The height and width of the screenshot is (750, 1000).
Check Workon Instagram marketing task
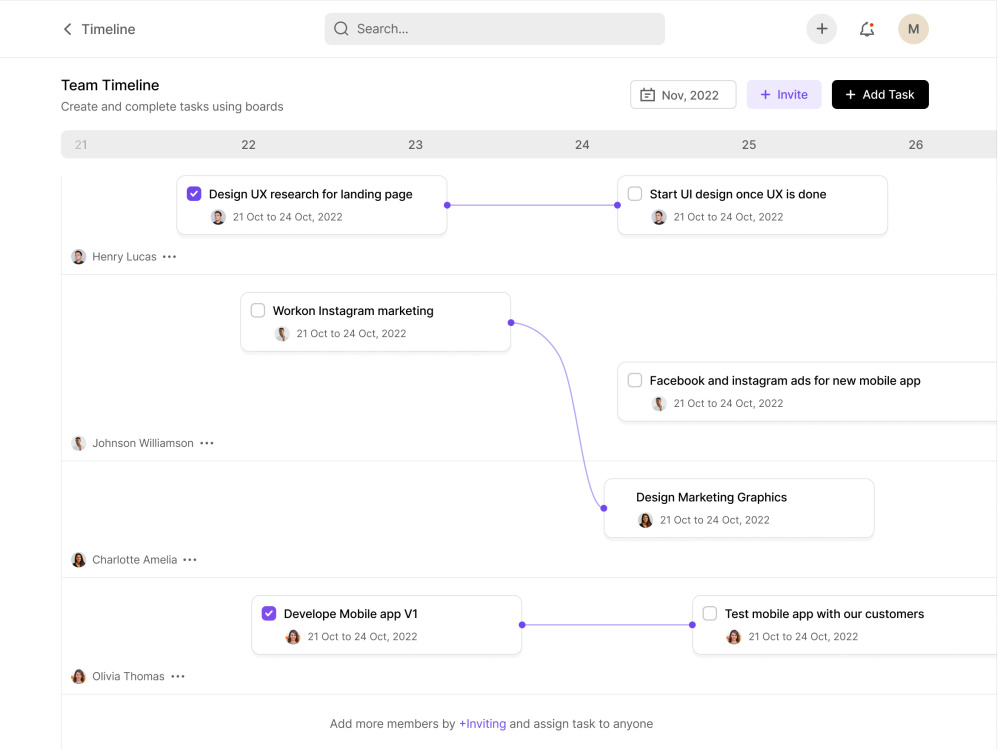click(x=258, y=311)
